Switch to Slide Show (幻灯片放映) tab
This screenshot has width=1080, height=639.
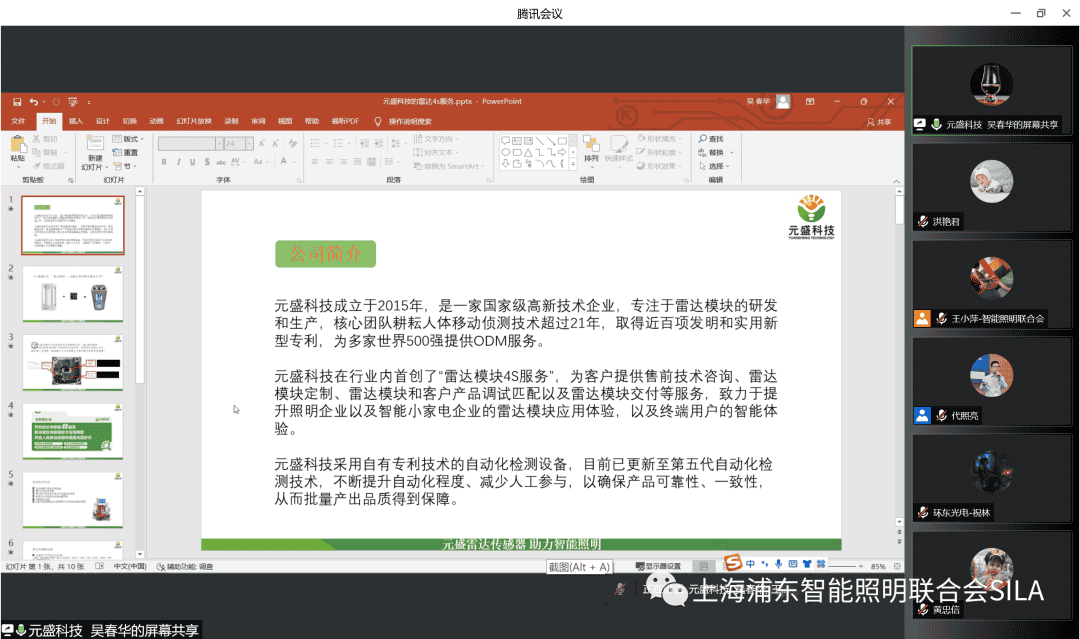[x=194, y=121]
